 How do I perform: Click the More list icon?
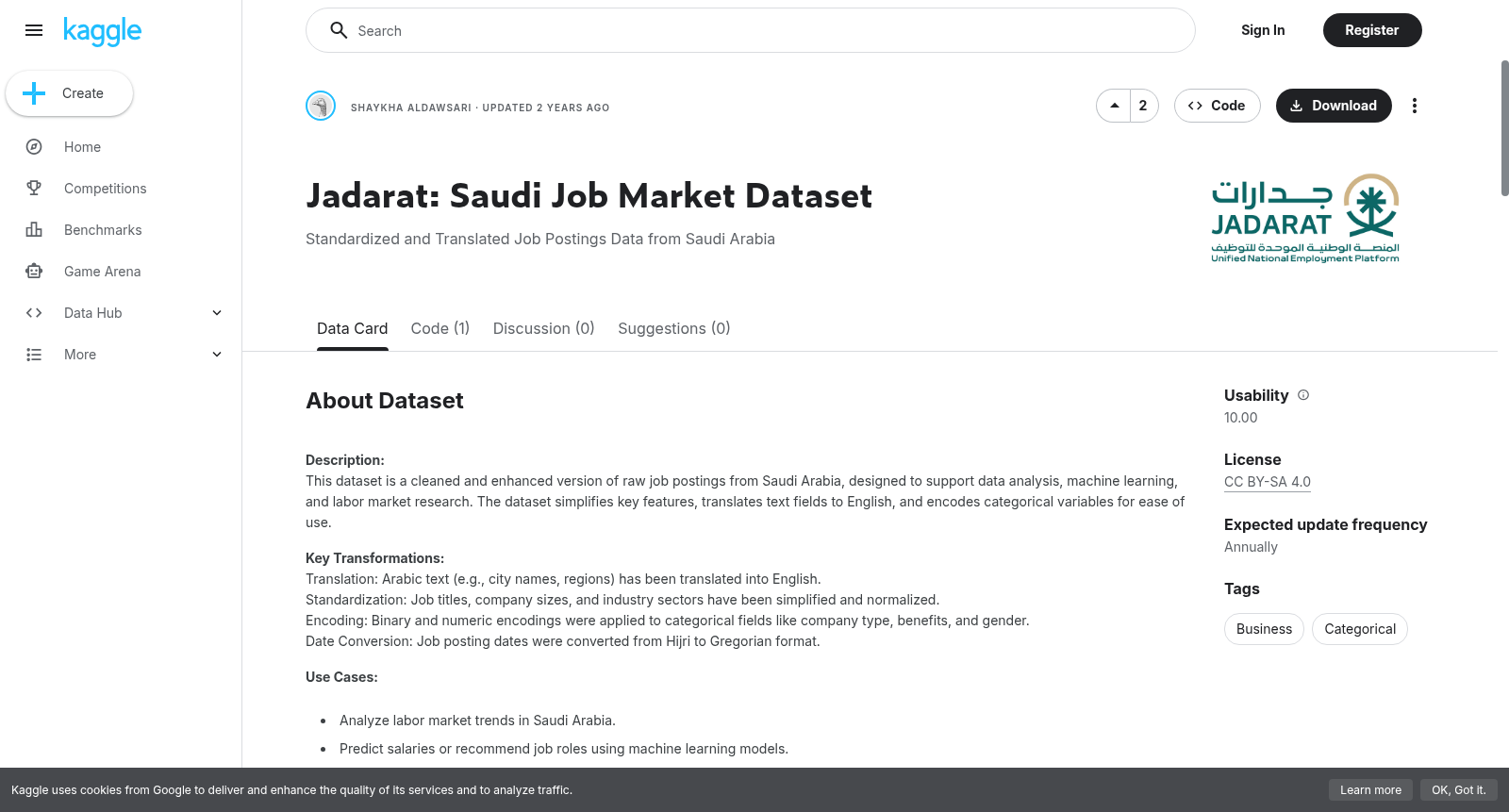pos(34,355)
